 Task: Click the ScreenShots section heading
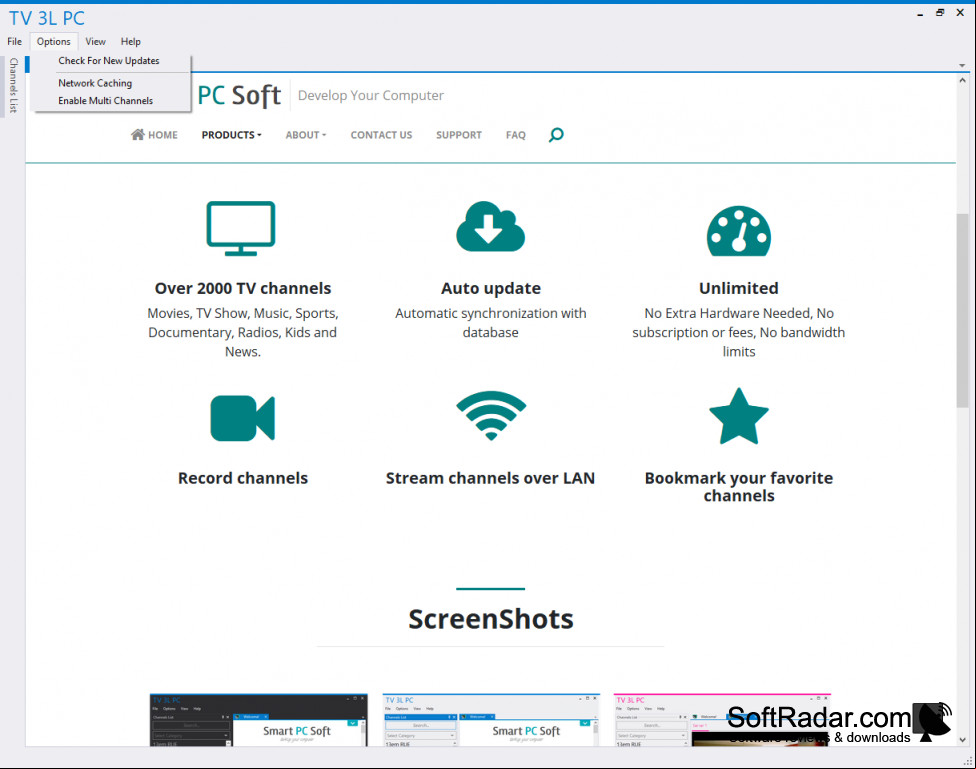click(x=490, y=619)
